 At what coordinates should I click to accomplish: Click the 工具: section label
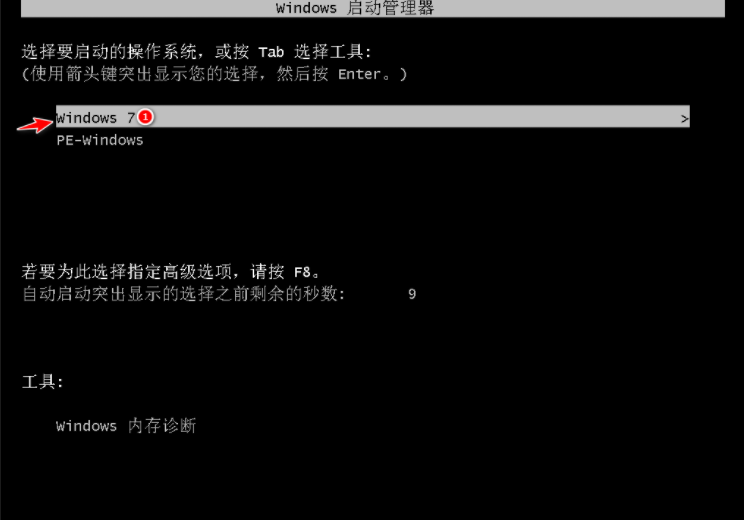point(43,381)
